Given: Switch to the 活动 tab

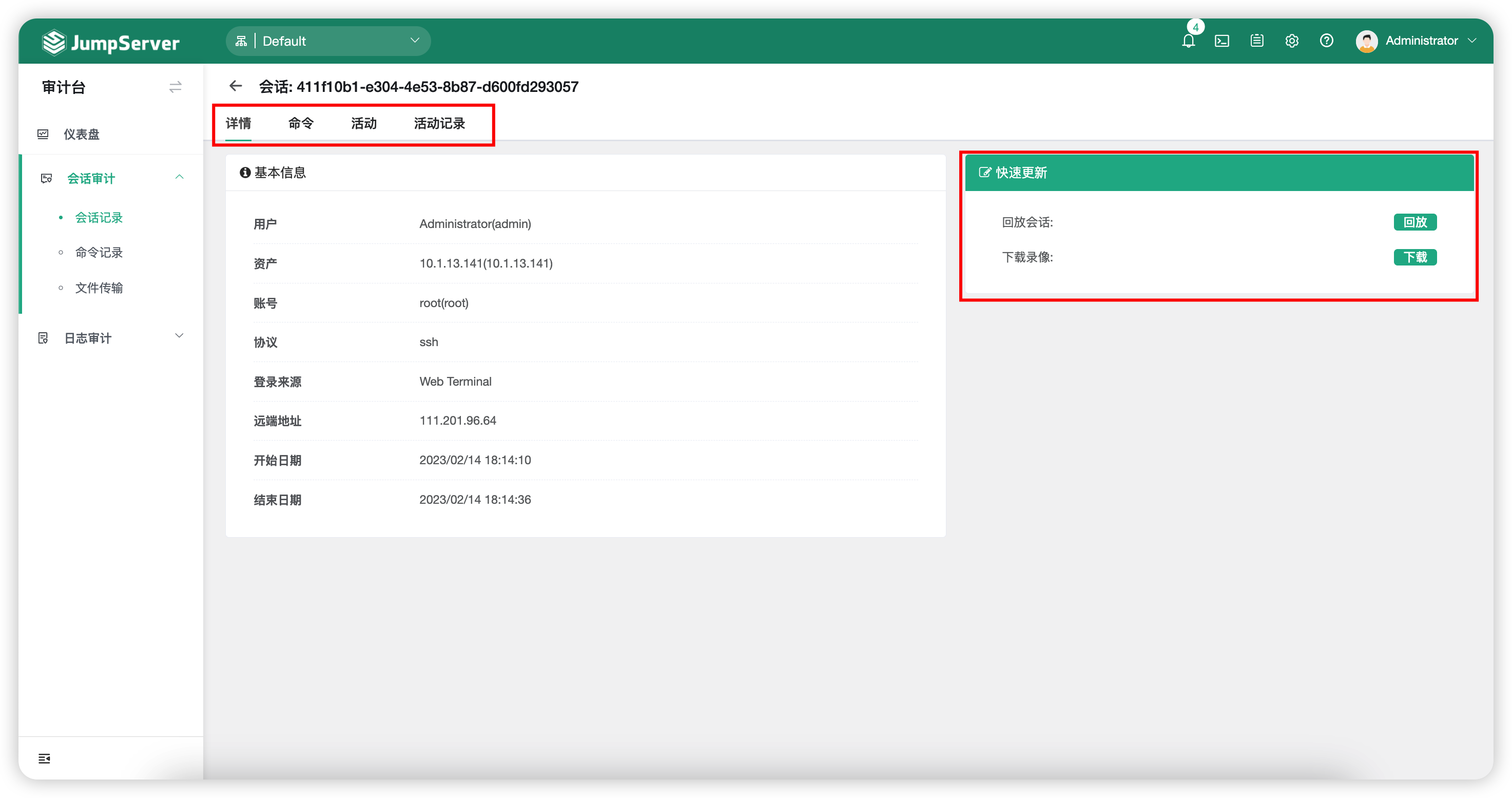Looking at the screenshot, I should [x=364, y=123].
